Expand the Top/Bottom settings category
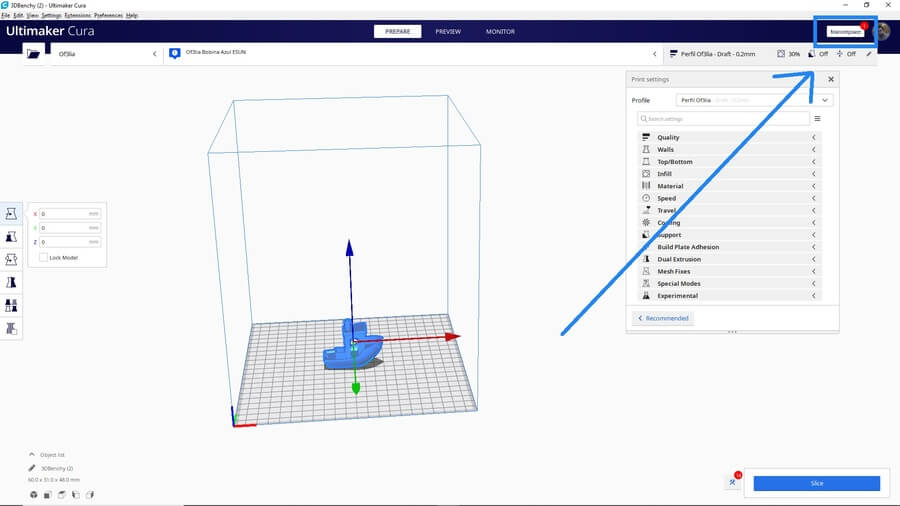 [x=730, y=162]
